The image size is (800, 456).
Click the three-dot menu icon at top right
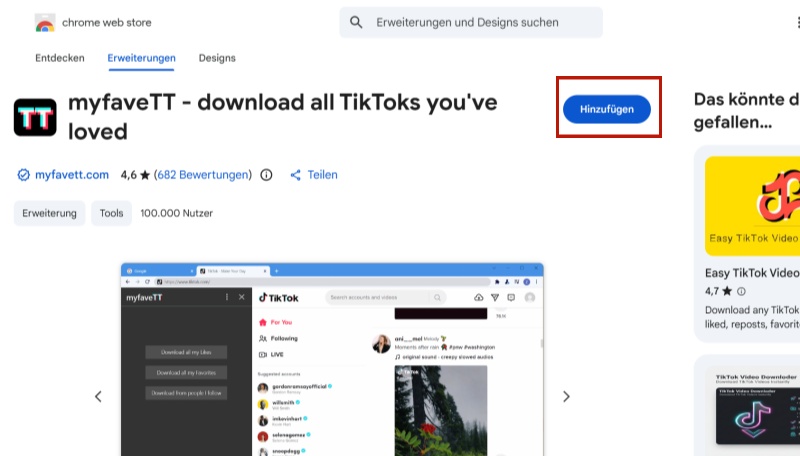pos(797,22)
